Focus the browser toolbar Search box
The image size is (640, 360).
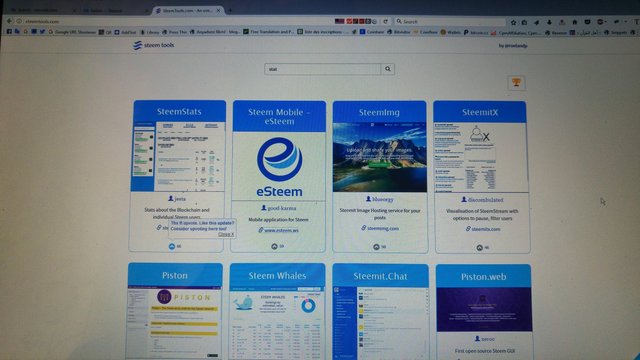(450, 22)
